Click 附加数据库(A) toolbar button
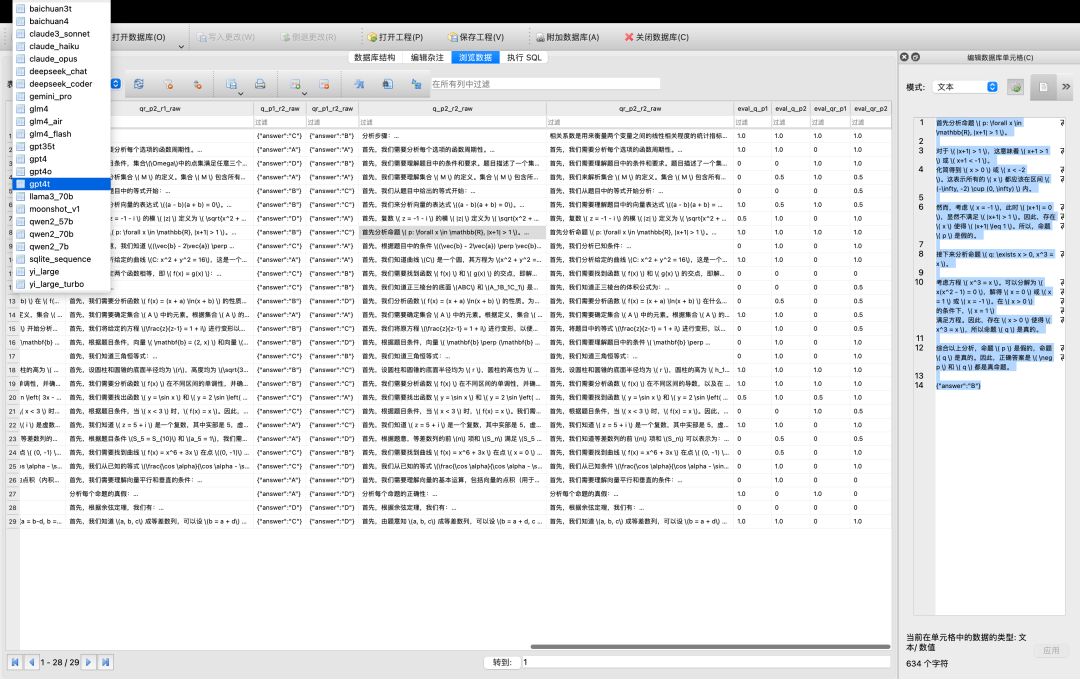Image resolution: width=1080 pixels, height=679 pixels. (x=568, y=37)
